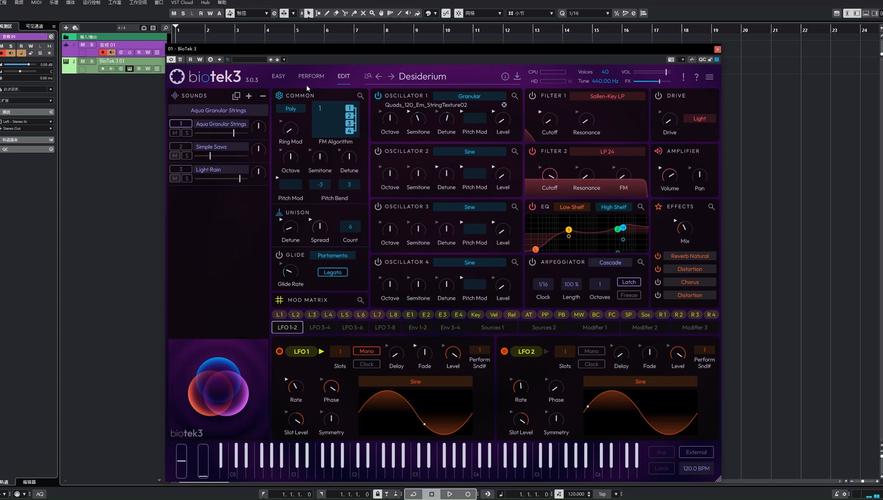Enable the Chorus effect power button
This screenshot has width=883, height=500.
658,282
